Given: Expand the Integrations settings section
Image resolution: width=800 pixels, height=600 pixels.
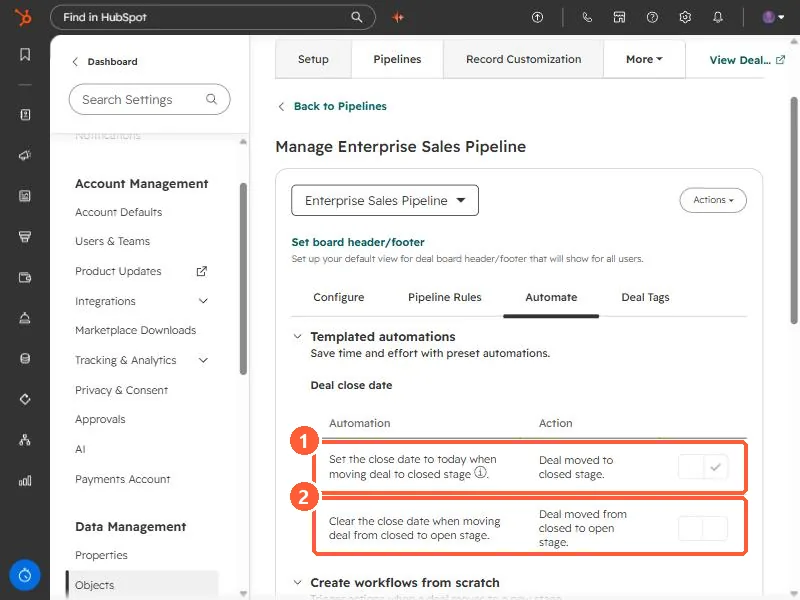Looking at the screenshot, I should coord(203,301).
